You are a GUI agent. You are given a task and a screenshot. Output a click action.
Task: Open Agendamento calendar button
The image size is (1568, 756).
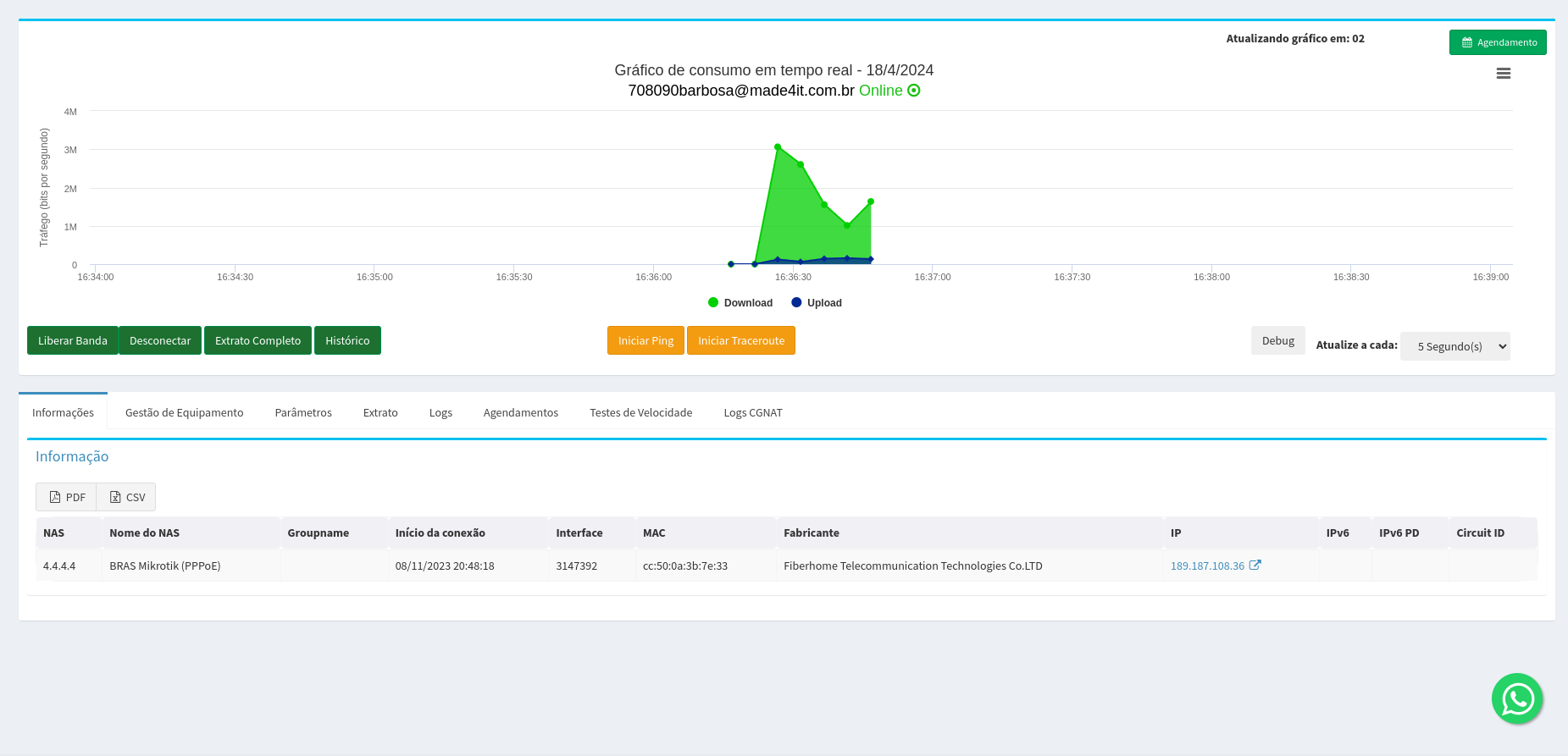pos(1497,42)
